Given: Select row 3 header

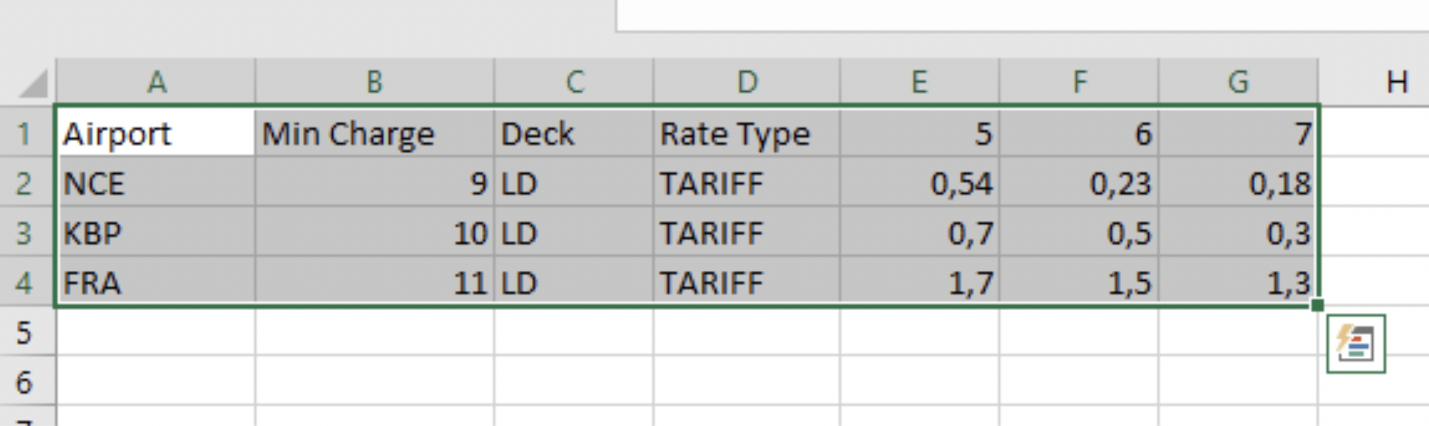Looking at the screenshot, I should (x=26, y=234).
